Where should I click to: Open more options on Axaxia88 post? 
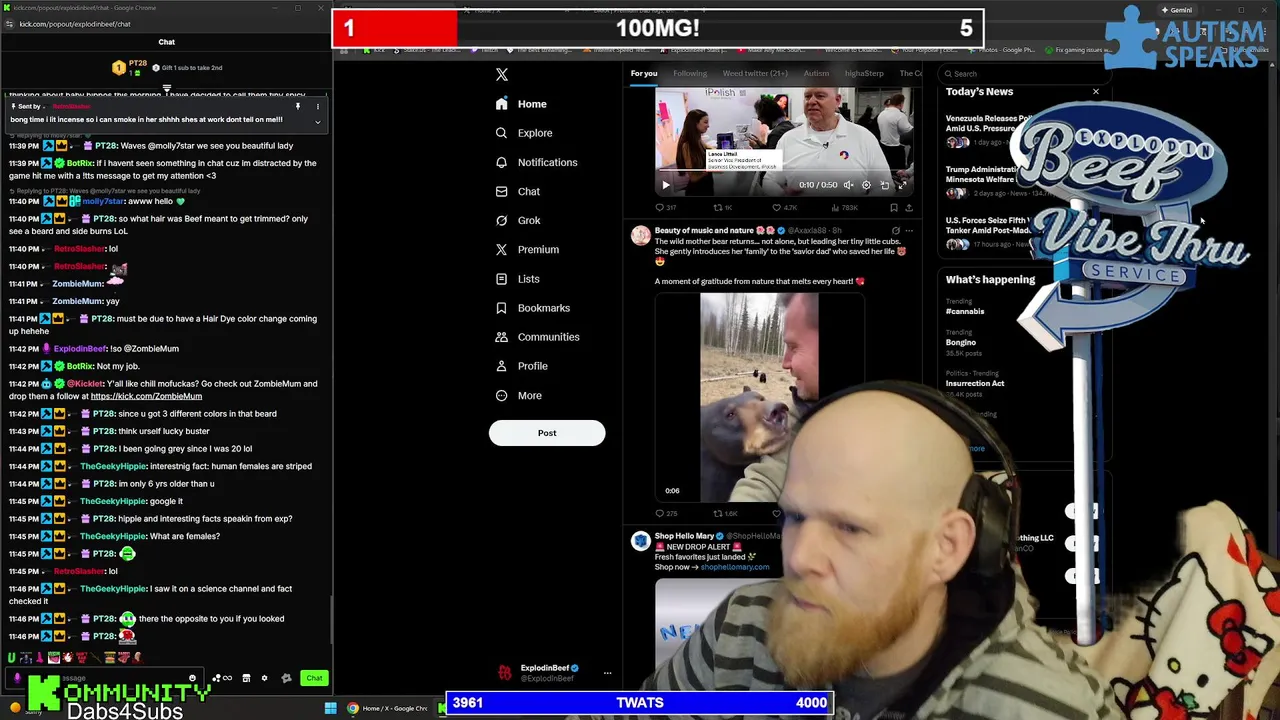coord(909,231)
